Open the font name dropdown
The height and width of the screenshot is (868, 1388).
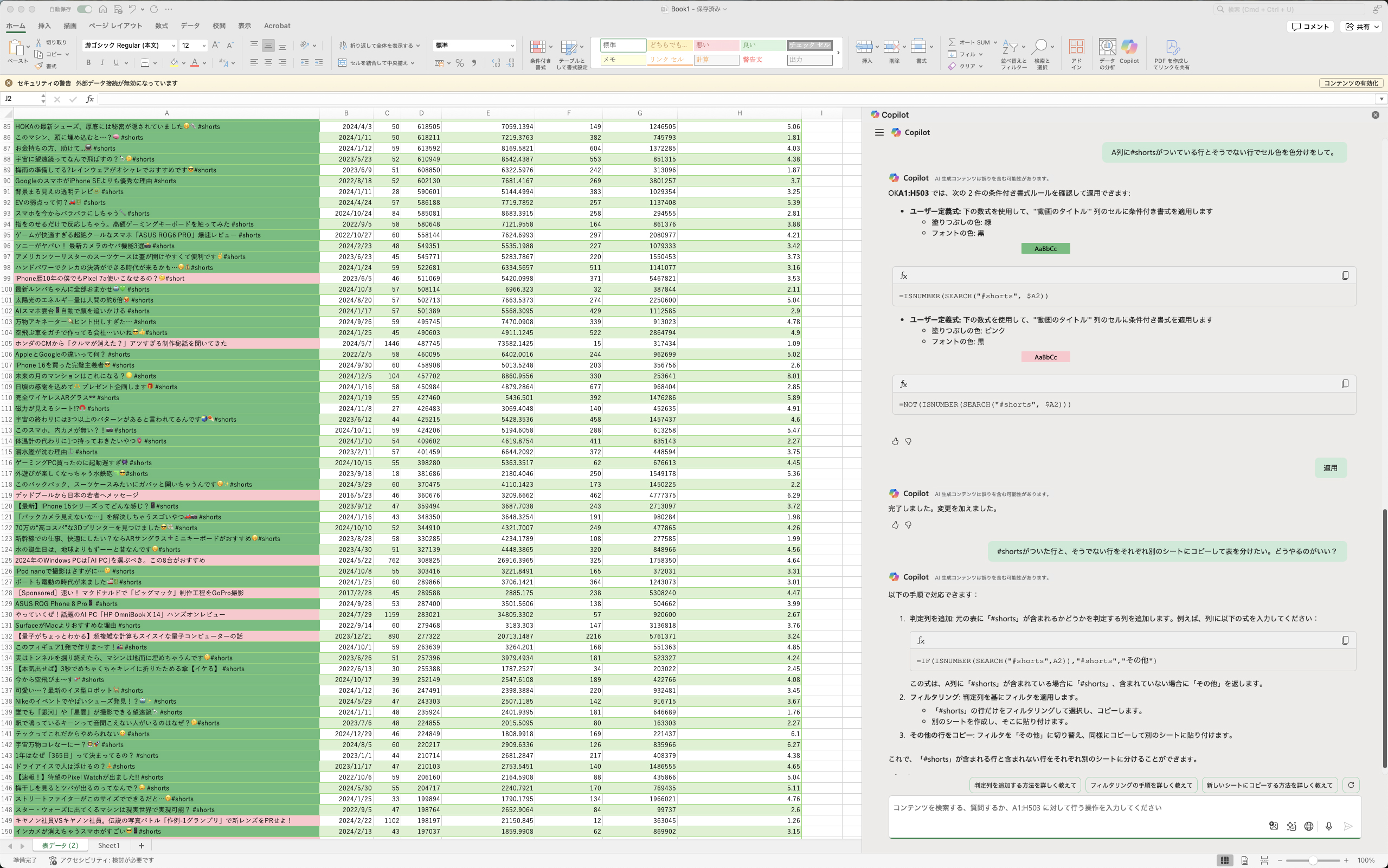point(173,46)
